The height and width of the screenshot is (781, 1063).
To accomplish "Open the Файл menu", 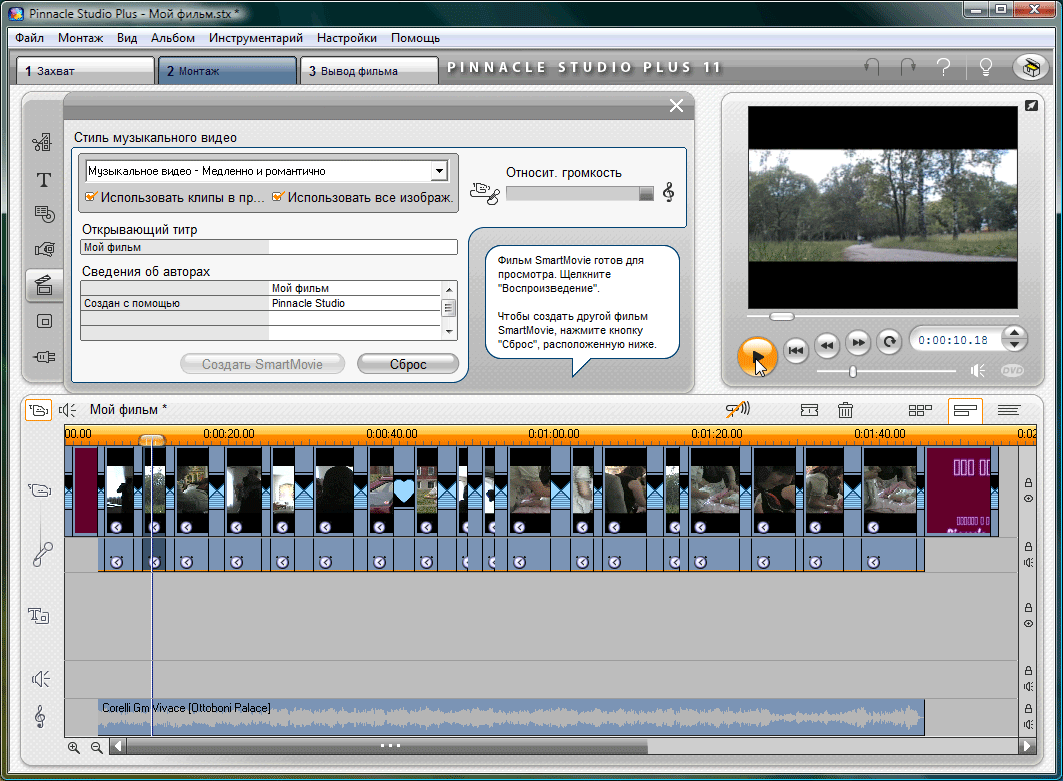I will click(x=29, y=38).
